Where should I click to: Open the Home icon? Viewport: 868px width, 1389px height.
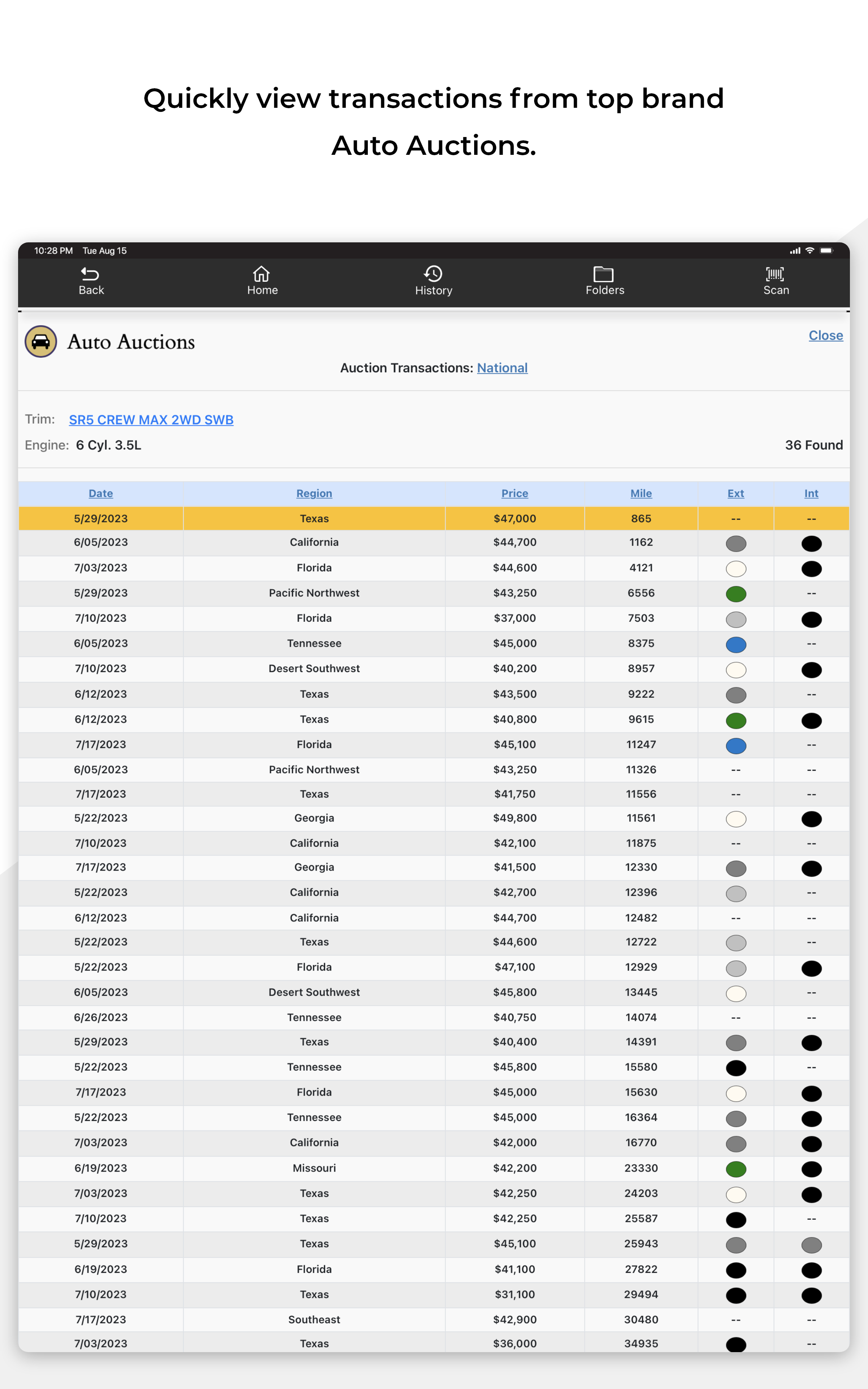coord(262,274)
